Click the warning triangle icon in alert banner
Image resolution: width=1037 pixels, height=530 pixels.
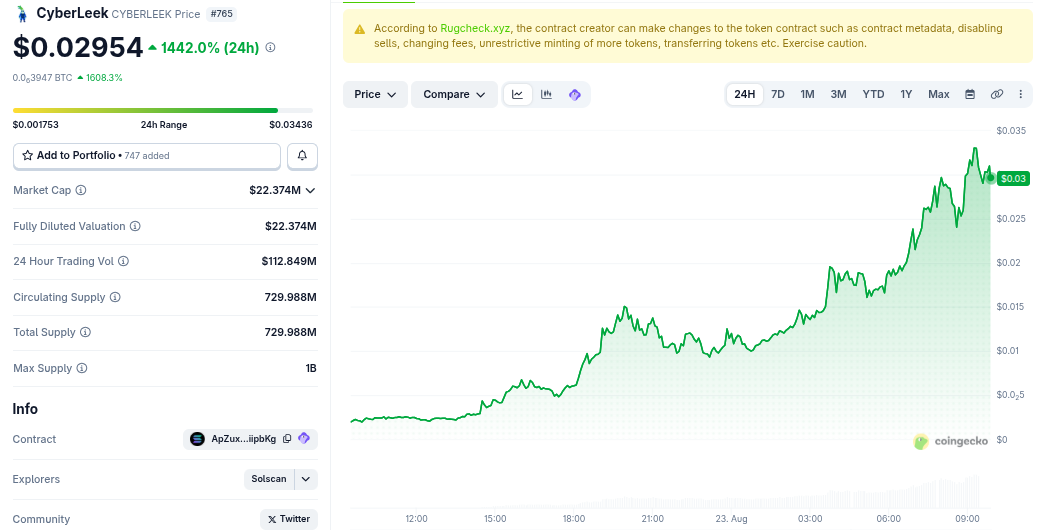[x=360, y=29]
